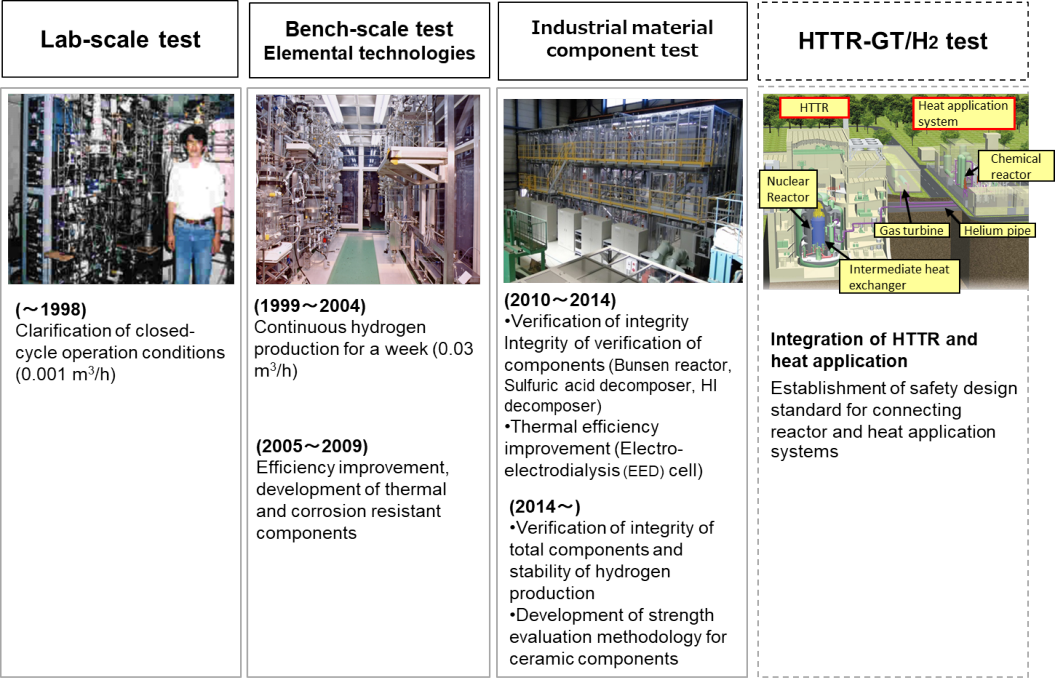Click the Lab-scale test header box
This screenshot has height=680, width=1055.
[x=120, y=39]
